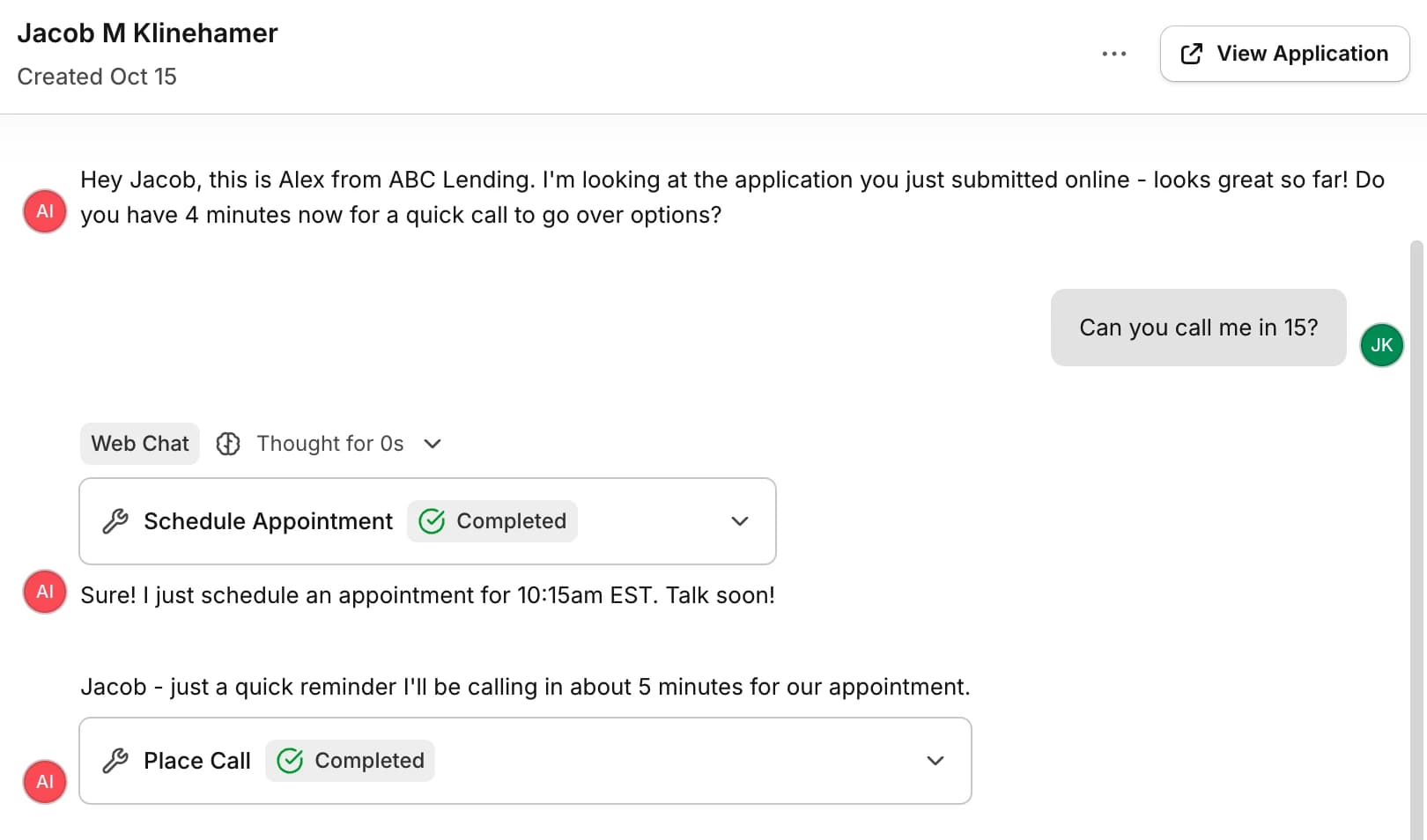Image resolution: width=1427 pixels, height=840 pixels.
Task: Click the Web Chat channel tag
Action: tap(140, 444)
